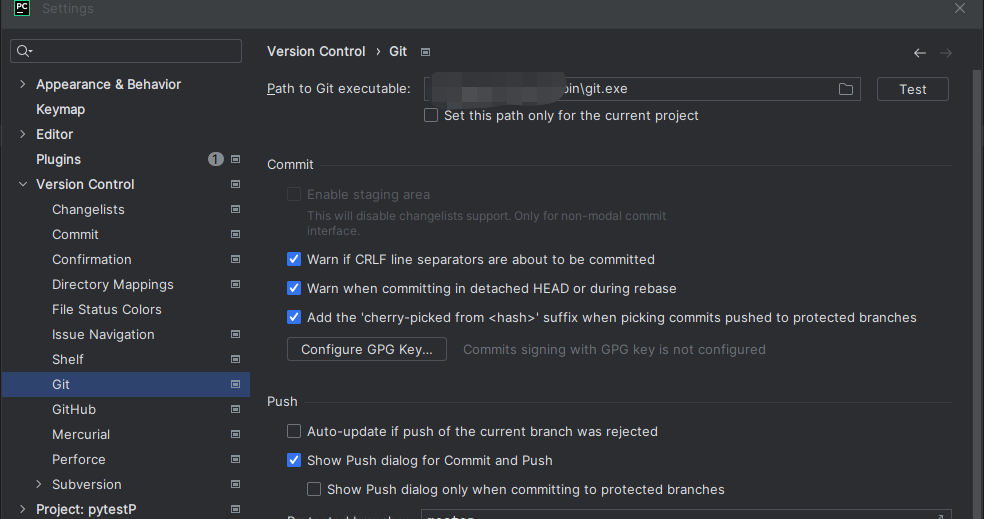Enable 'Set this path only for current project'
The width and height of the screenshot is (984, 519).
[x=430, y=115]
